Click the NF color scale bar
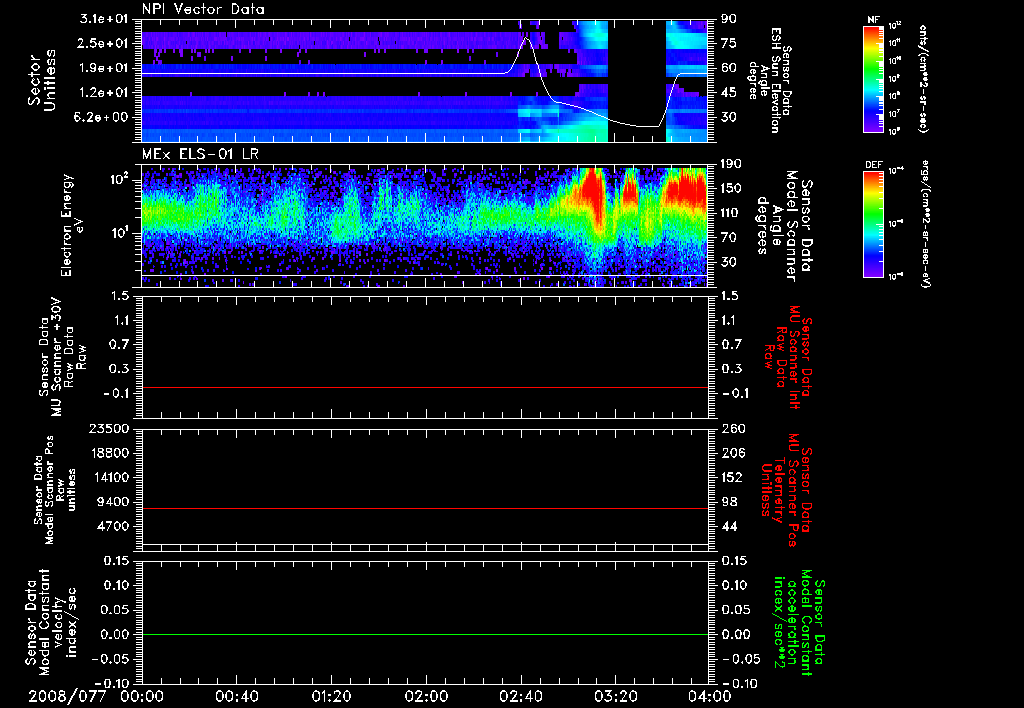Image resolution: width=1024 pixels, height=708 pixels. coord(874,78)
